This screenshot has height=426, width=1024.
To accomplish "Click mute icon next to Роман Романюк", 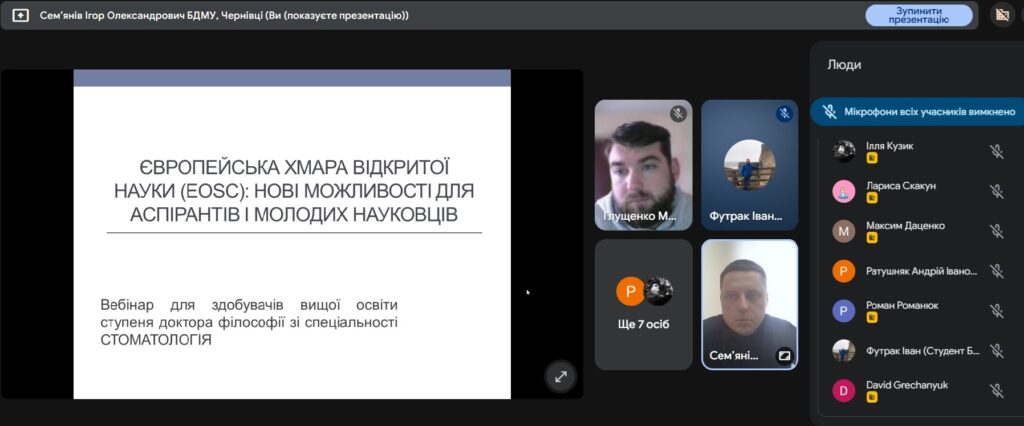I will point(996,311).
